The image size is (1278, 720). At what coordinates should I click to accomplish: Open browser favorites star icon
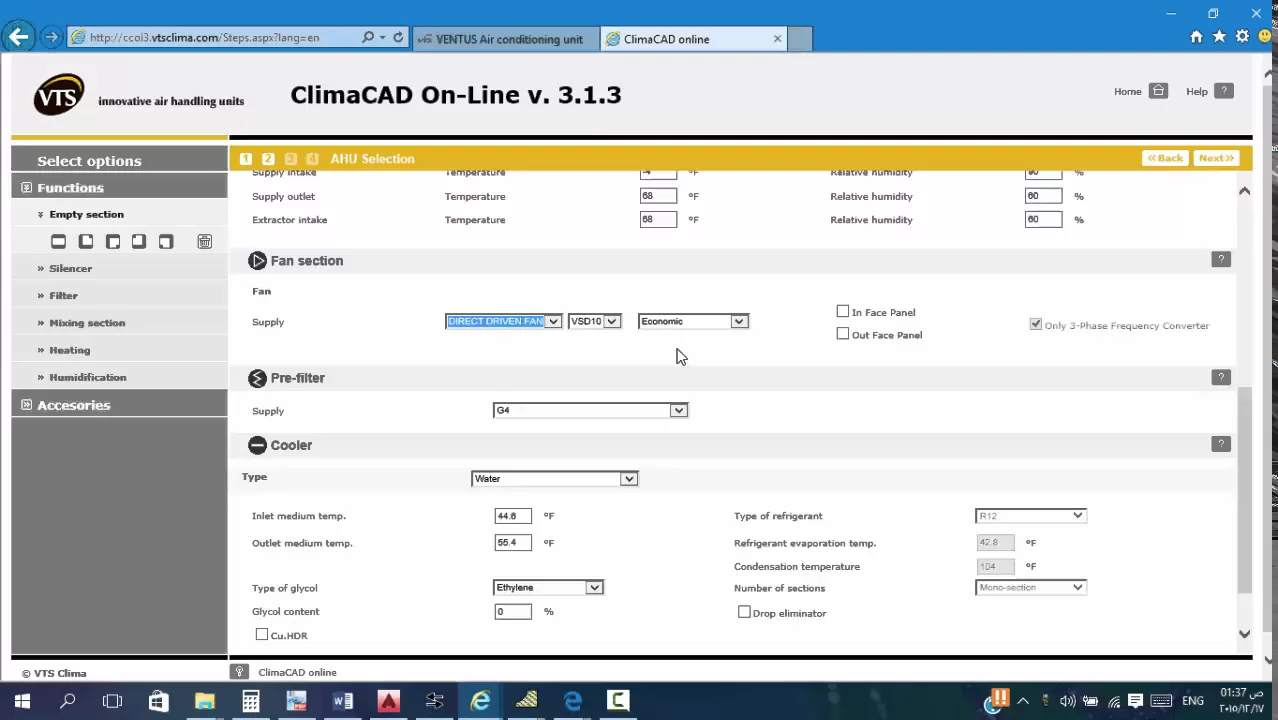click(x=1219, y=36)
